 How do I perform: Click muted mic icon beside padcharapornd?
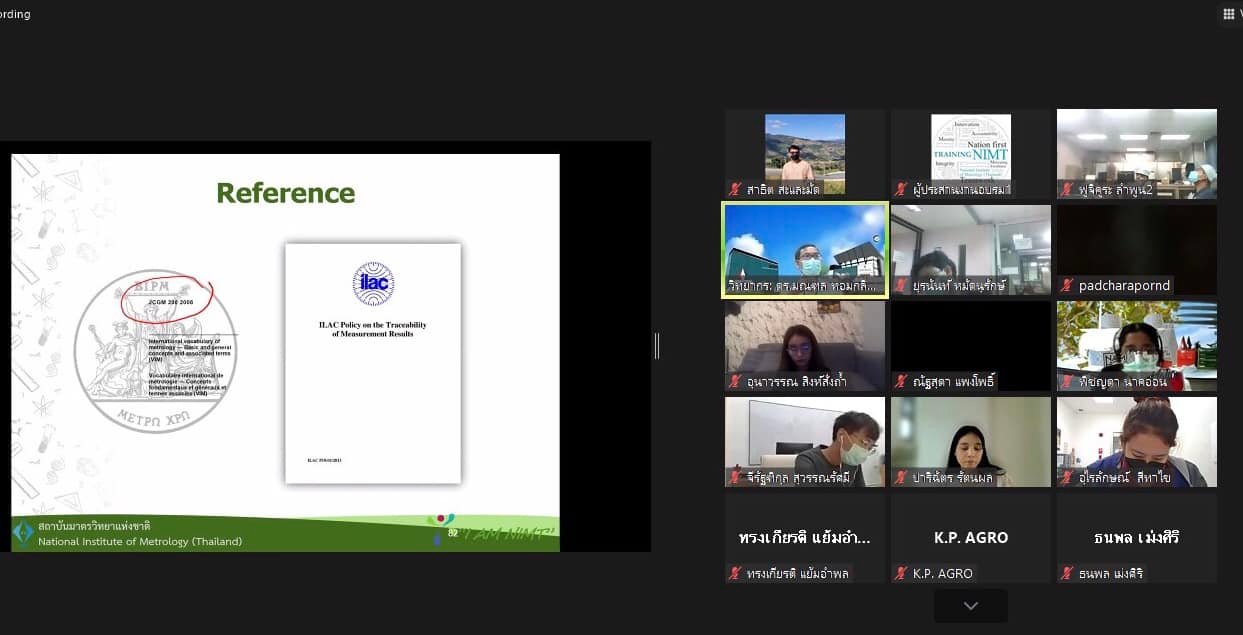coord(1068,286)
